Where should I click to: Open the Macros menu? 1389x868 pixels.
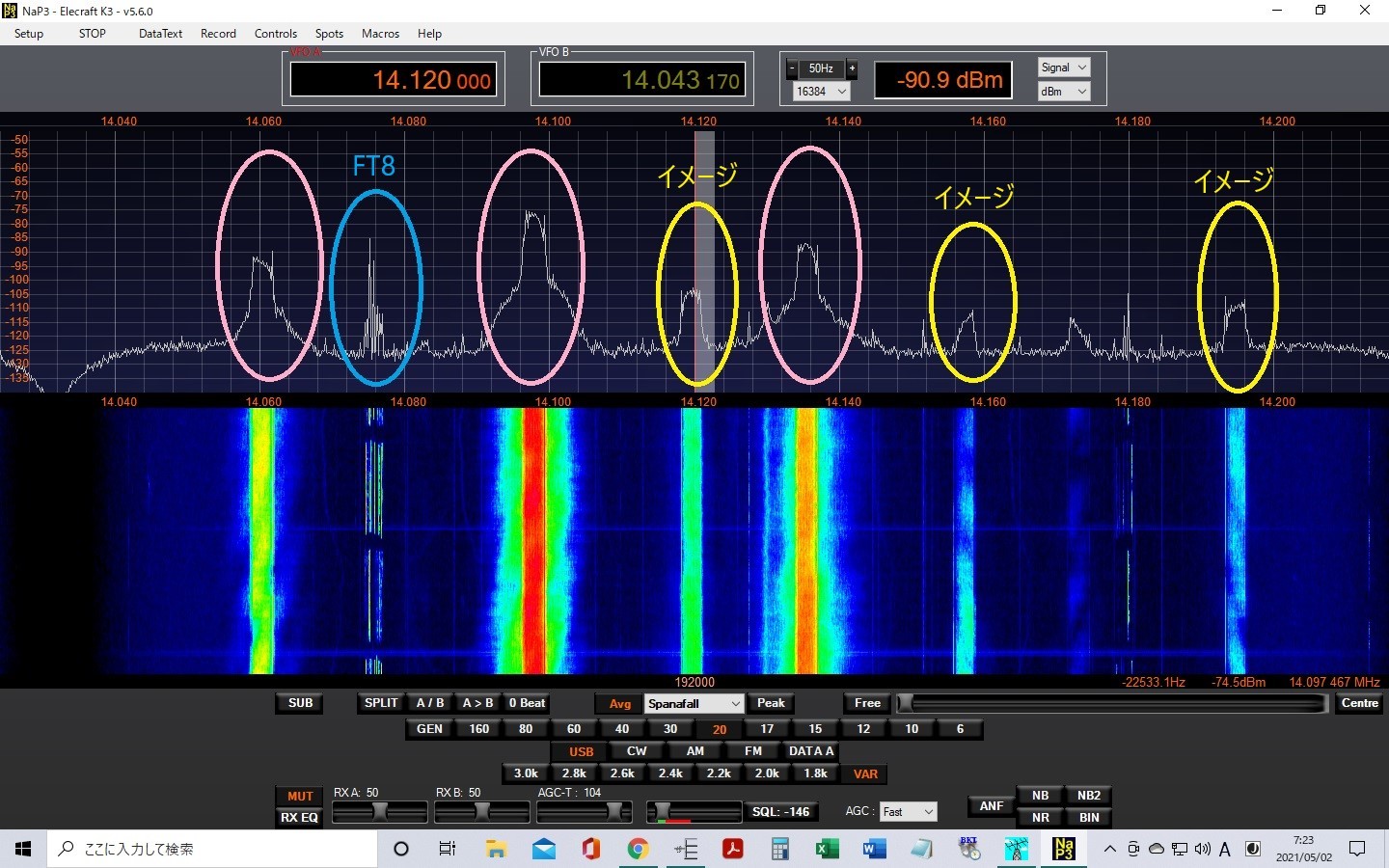click(x=380, y=34)
